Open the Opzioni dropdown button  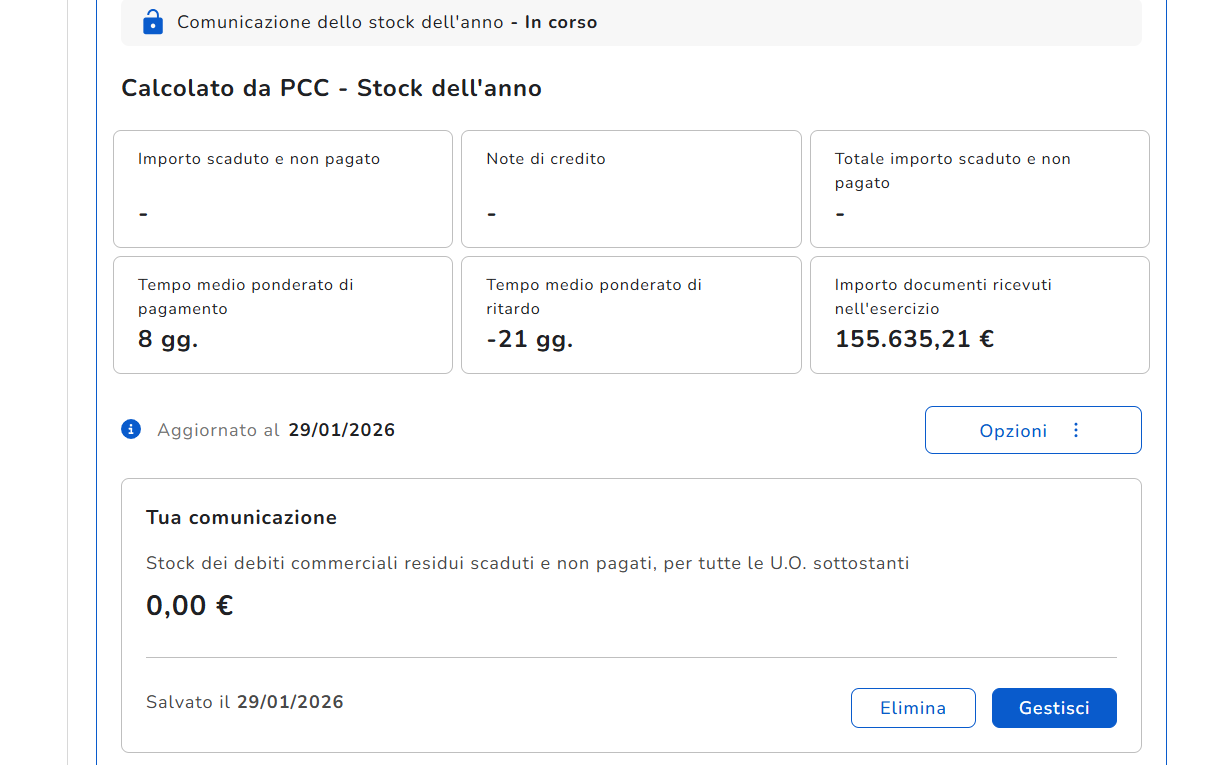tap(1033, 430)
